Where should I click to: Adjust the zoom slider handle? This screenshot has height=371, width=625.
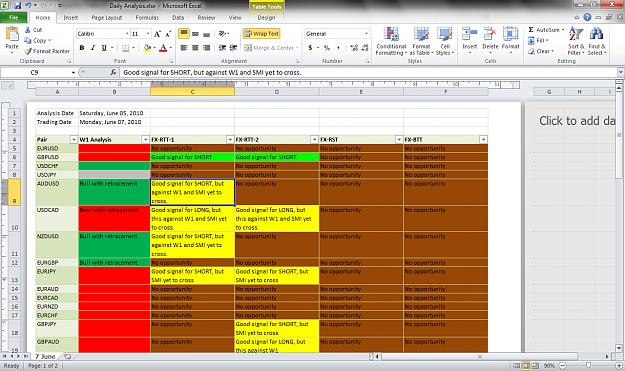pyautogui.click(x=588, y=365)
